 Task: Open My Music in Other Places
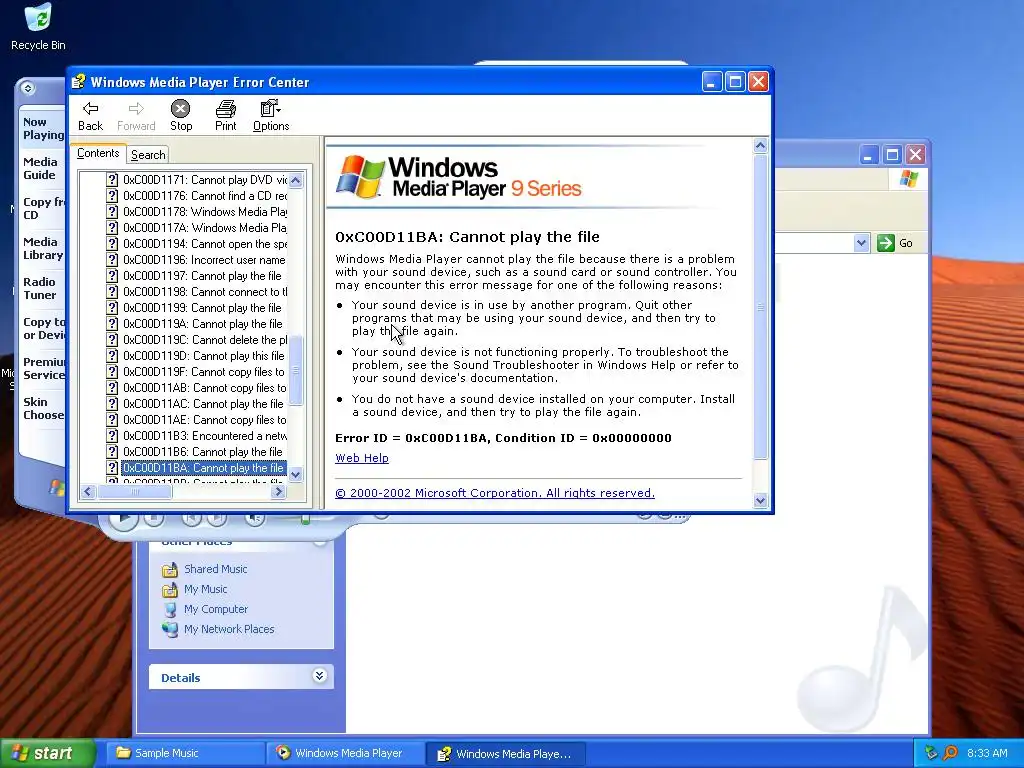click(205, 589)
